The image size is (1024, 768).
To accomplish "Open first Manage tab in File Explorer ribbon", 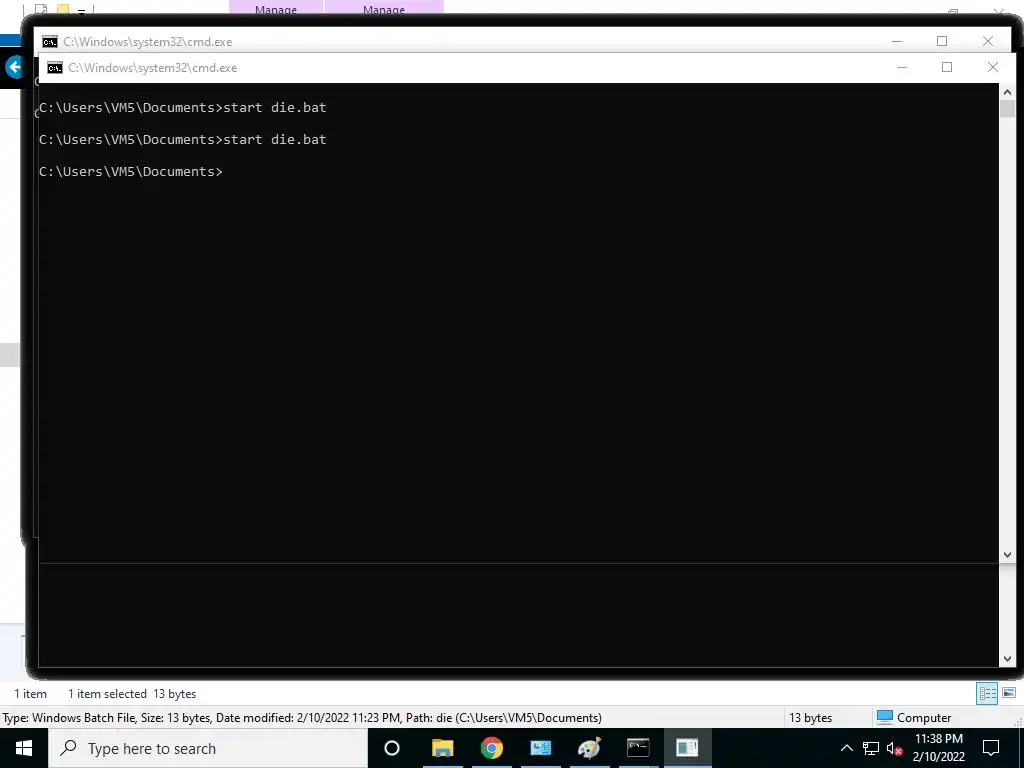I will tap(276, 8).
